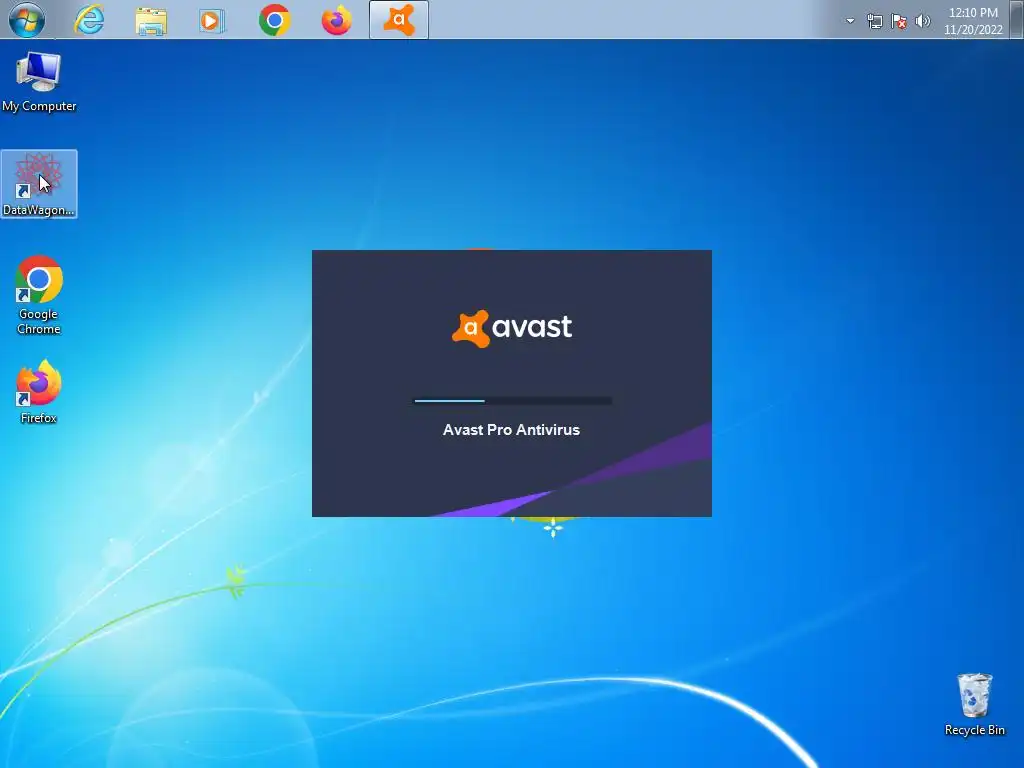Viewport: 1024px width, 768px height.
Task: Click the Avast Pro Antivirus text
Action: (x=511, y=430)
